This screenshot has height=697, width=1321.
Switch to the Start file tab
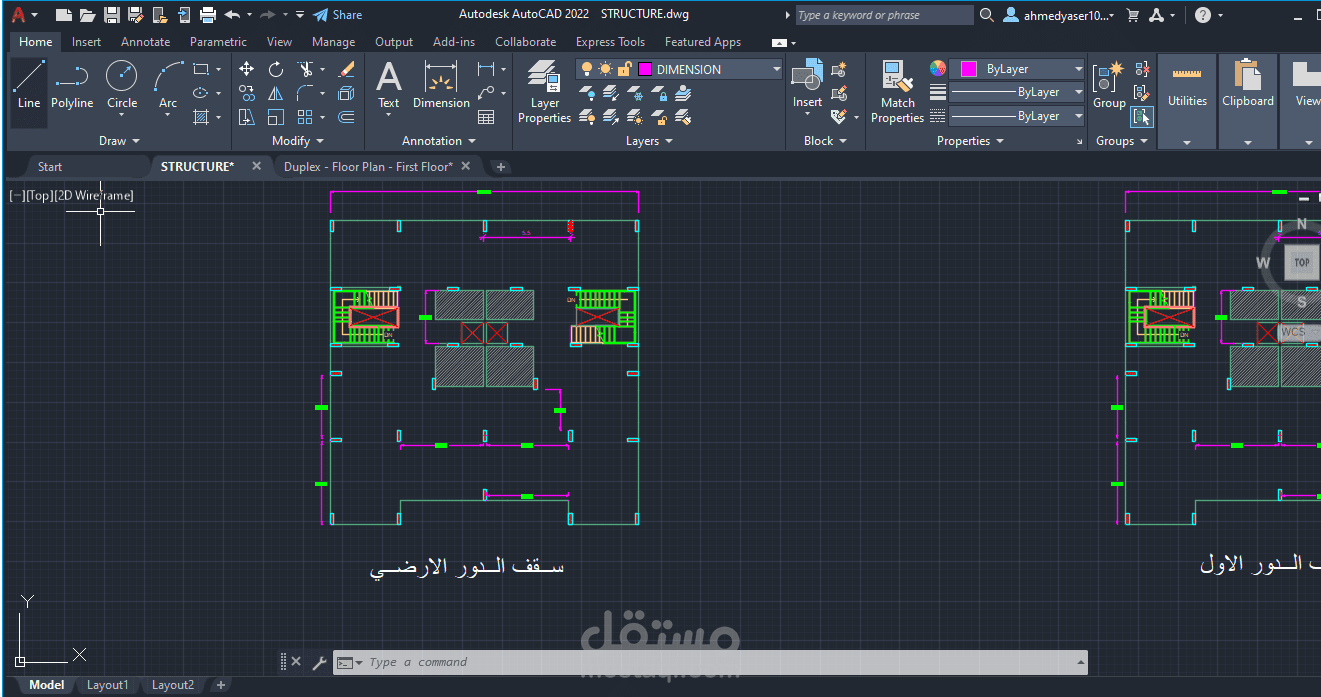tap(50, 167)
